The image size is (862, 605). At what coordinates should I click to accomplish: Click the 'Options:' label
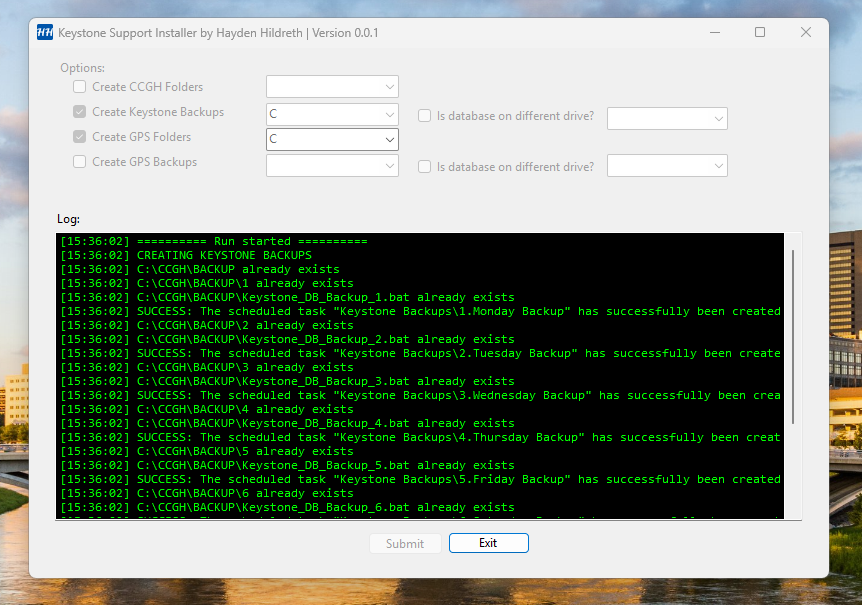pos(82,68)
